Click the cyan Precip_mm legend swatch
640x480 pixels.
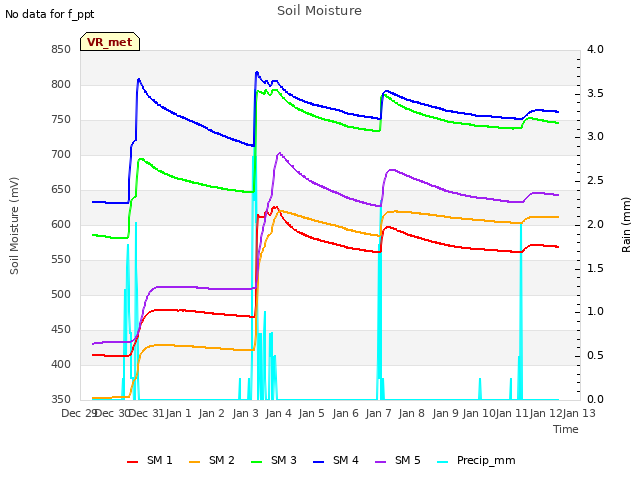(x=442, y=462)
